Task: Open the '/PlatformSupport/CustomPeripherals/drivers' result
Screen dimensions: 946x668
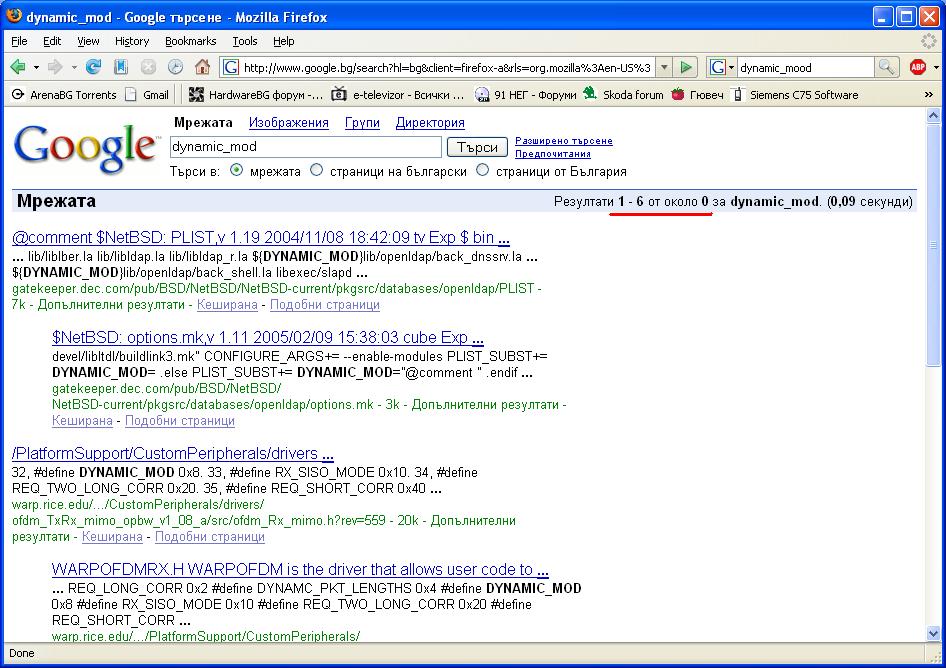Action: click(x=173, y=453)
